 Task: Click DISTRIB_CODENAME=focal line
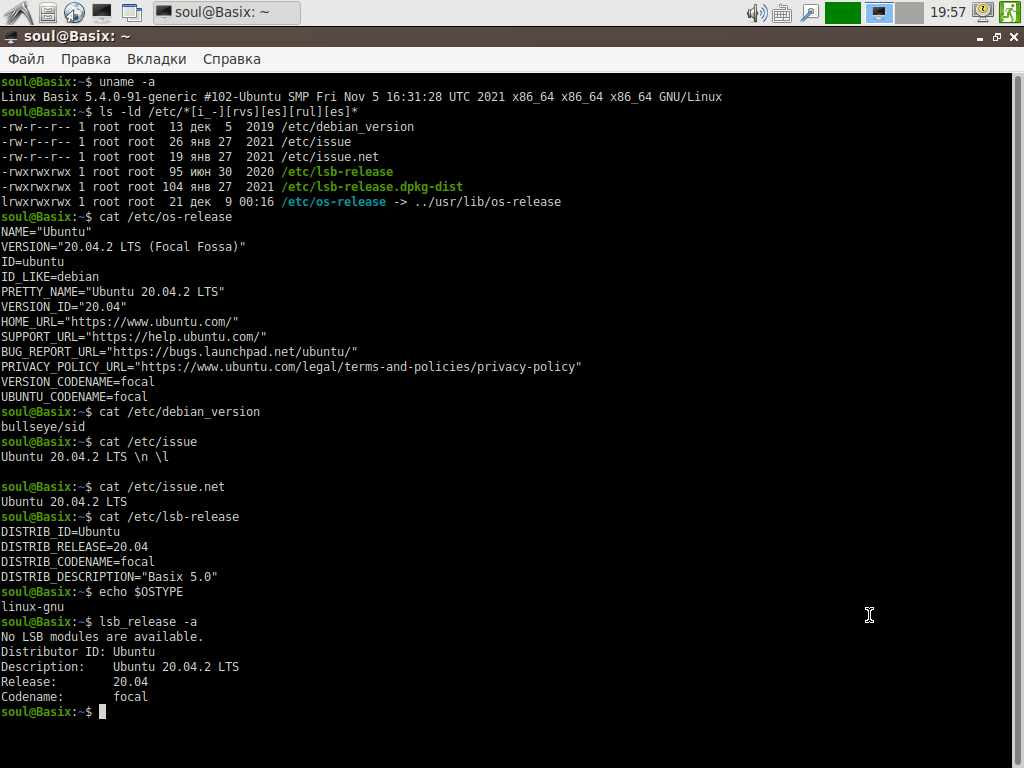tap(78, 562)
